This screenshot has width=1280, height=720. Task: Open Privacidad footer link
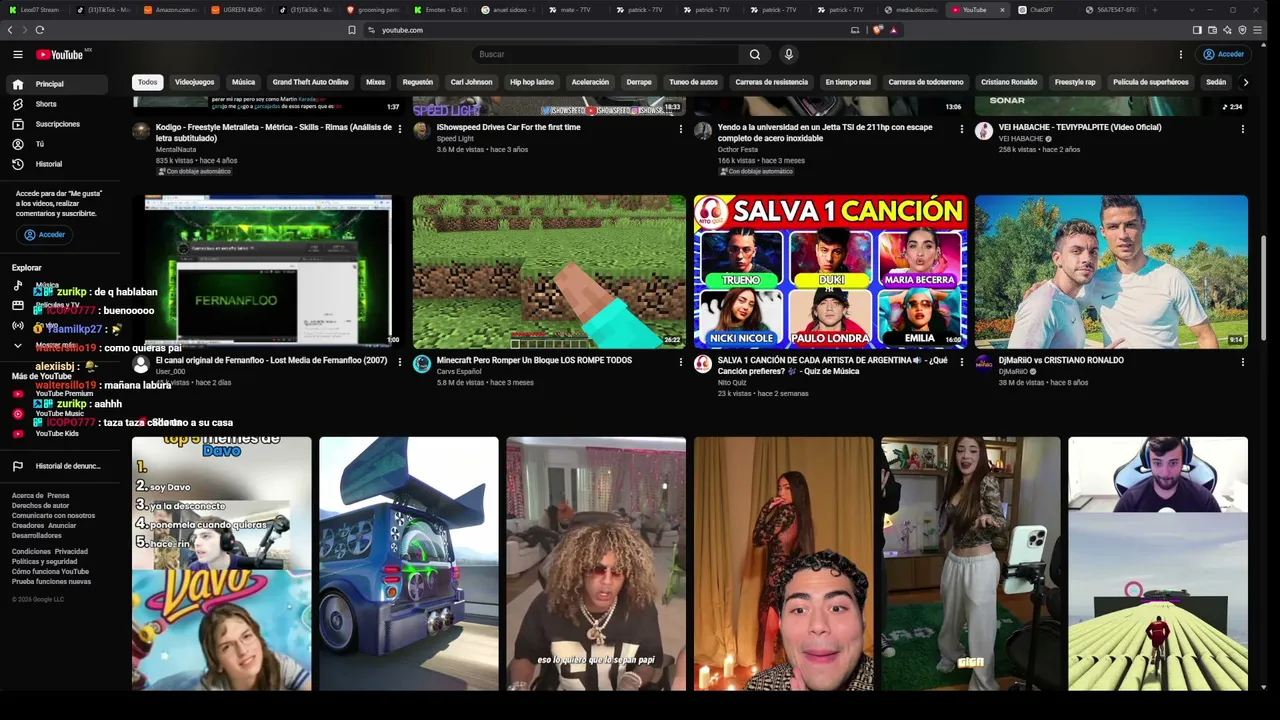point(71,552)
